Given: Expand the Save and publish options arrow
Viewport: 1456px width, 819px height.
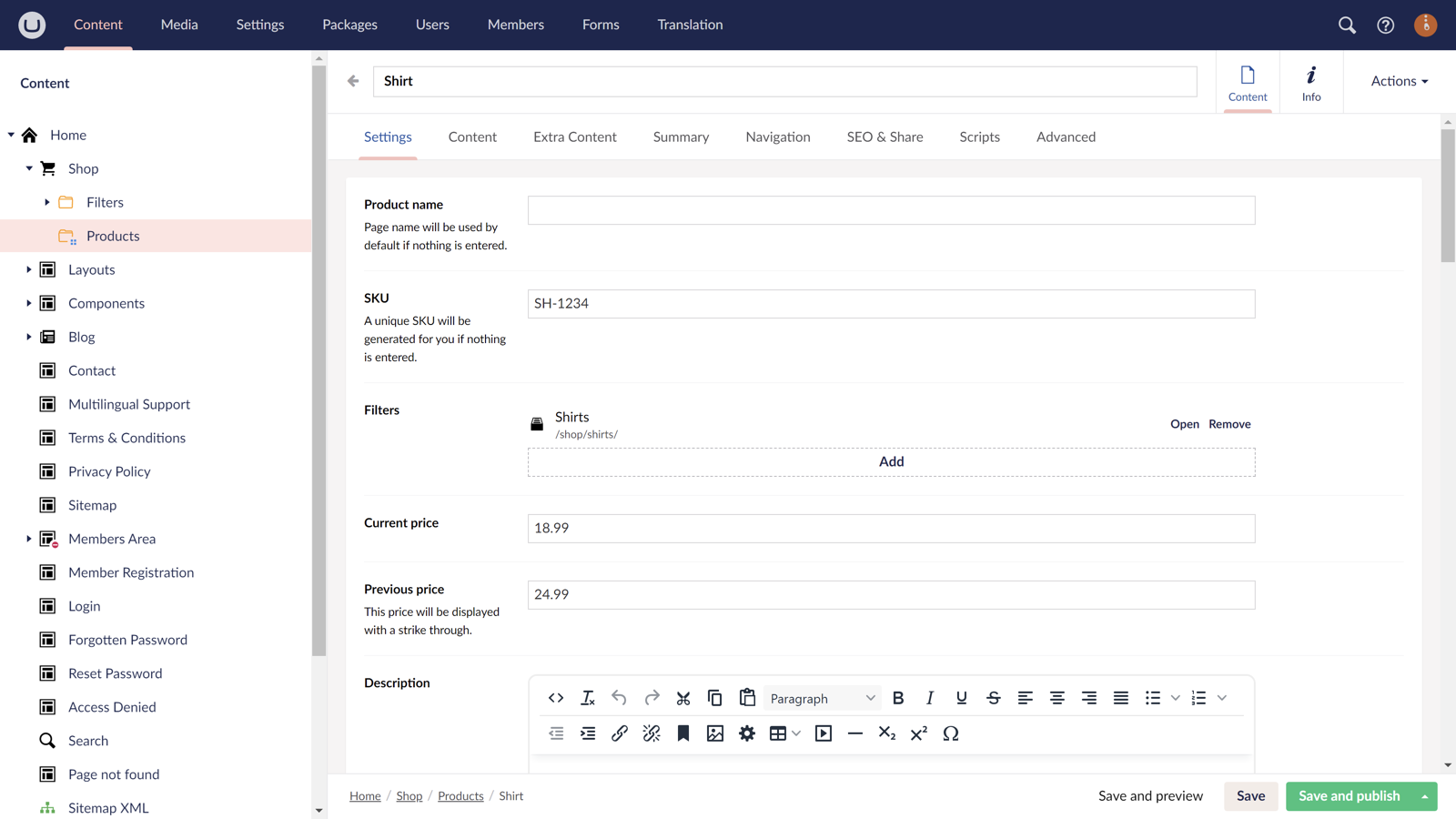Looking at the screenshot, I should 1425,796.
